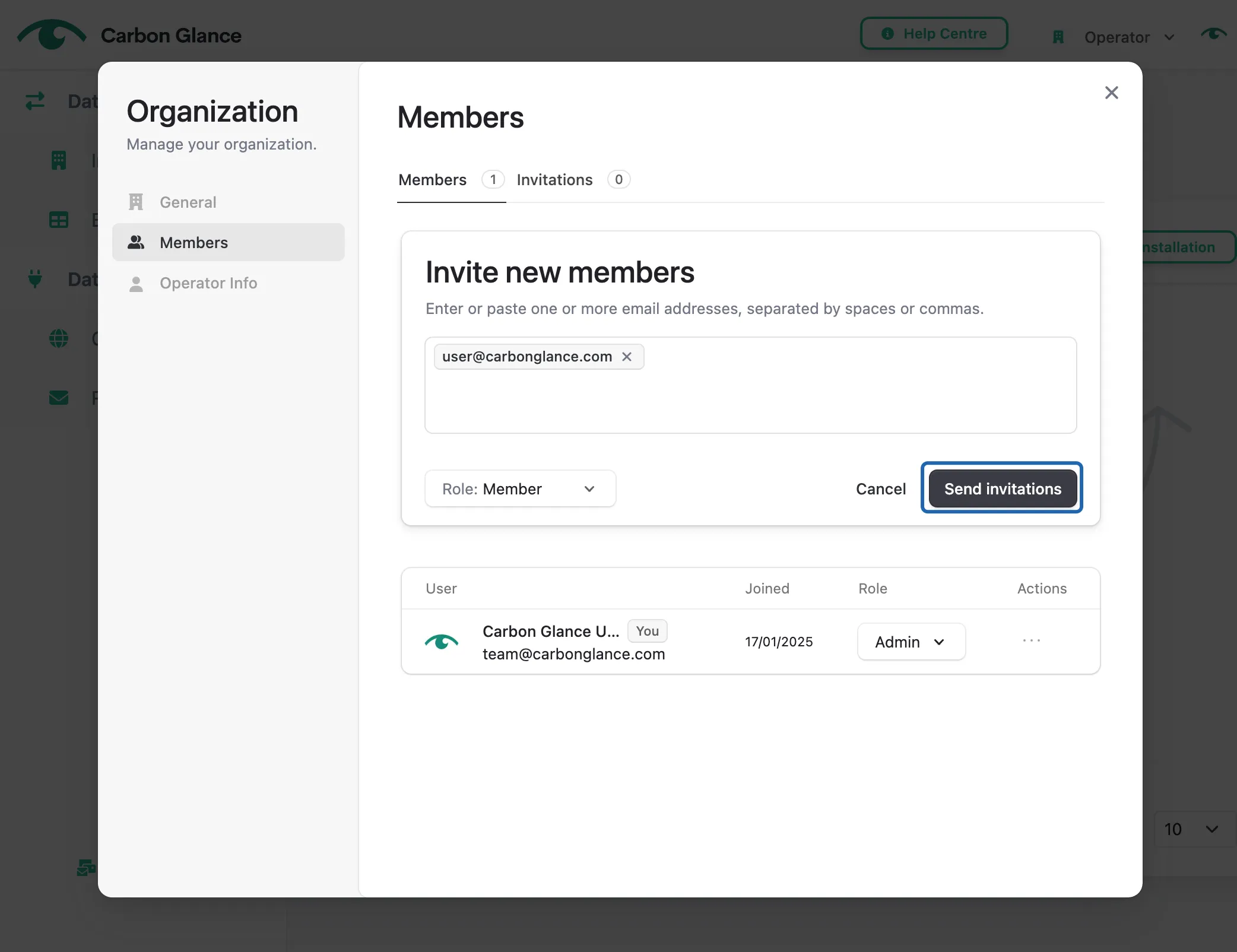Click inside the email addresses input box
This screenshot has height=952, width=1237.
click(750, 385)
